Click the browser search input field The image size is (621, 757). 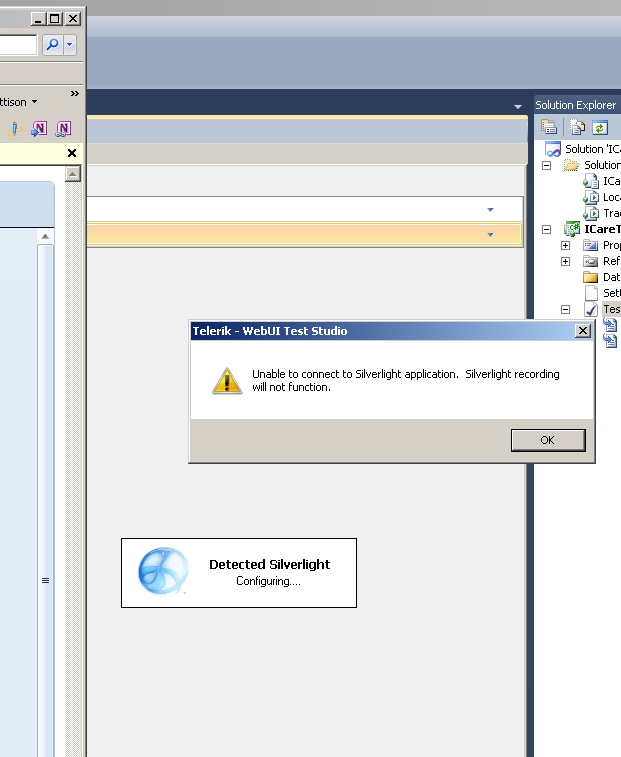coord(18,45)
